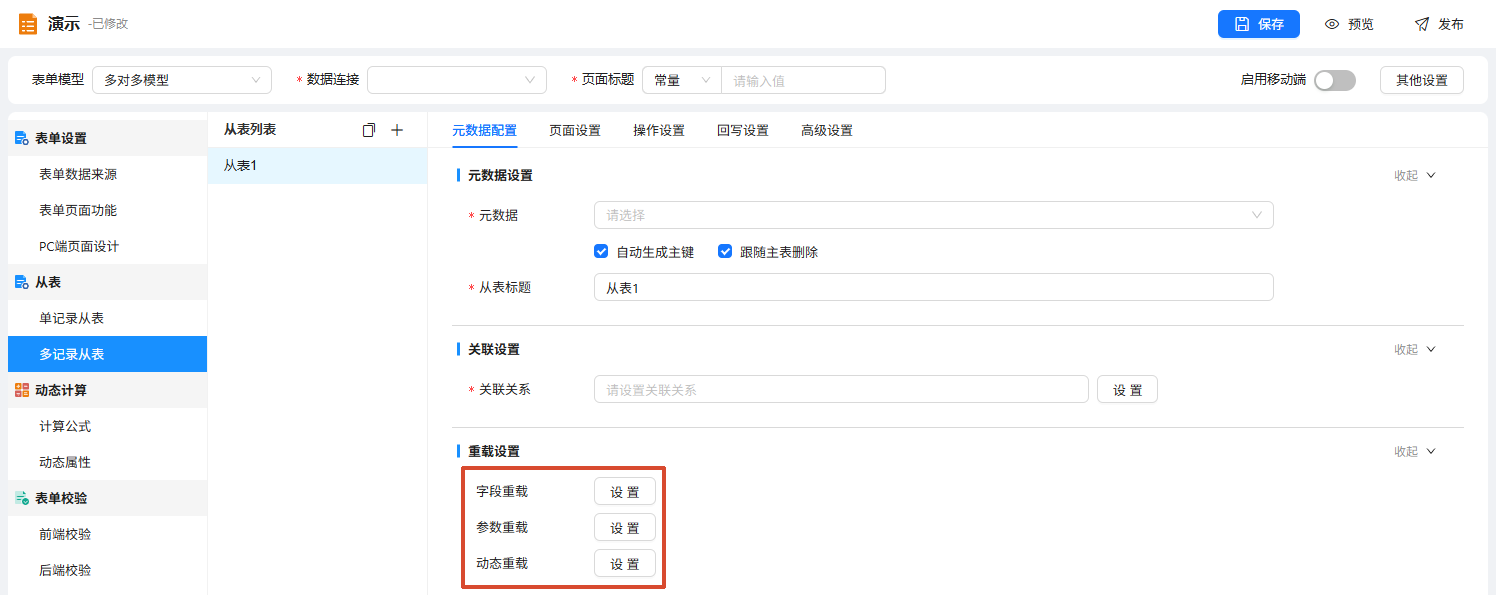Screen dimensions: 1496x595
Task: Click the 演示 title text
Action: point(63,24)
